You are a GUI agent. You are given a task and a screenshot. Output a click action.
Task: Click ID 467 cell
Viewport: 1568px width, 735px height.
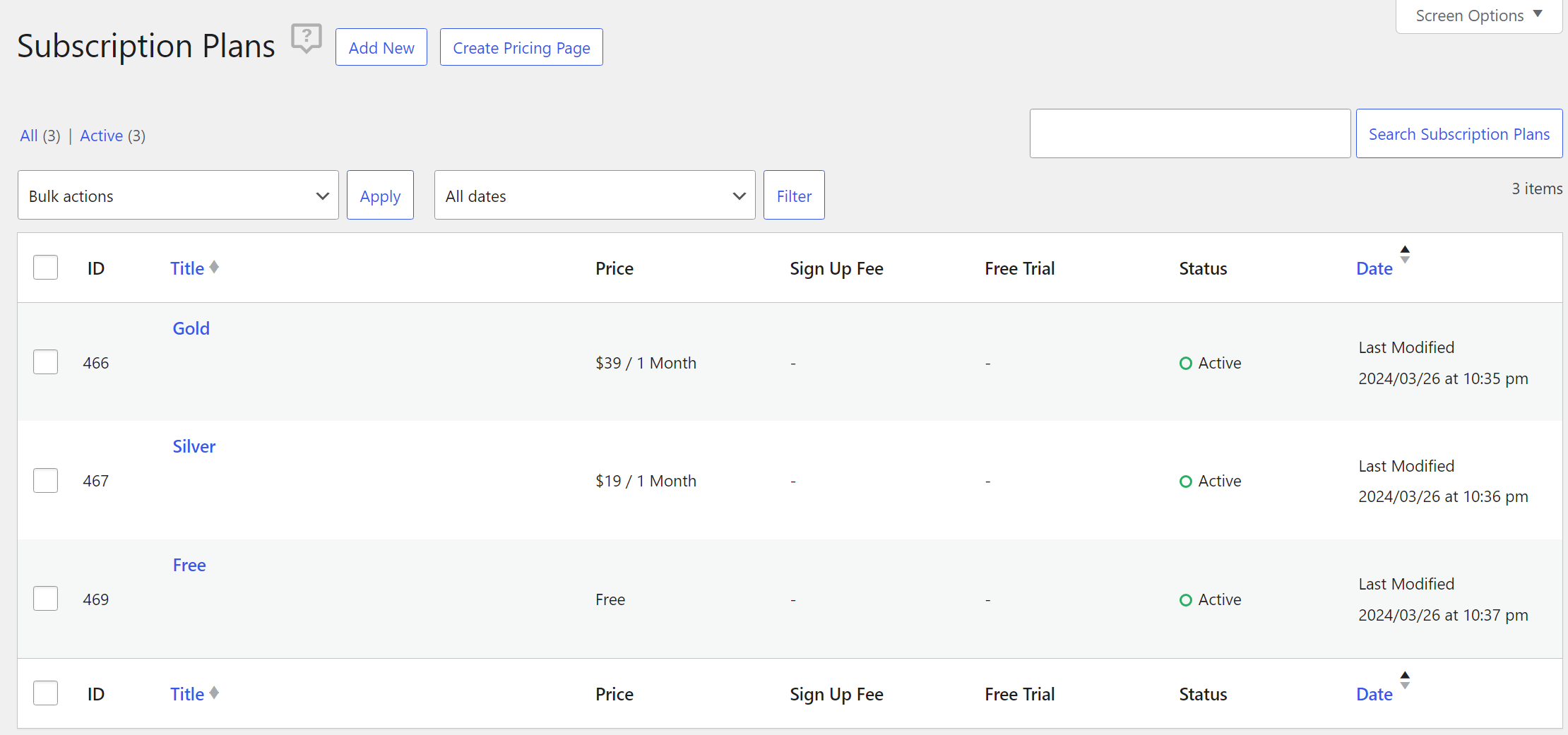(x=96, y=481)
